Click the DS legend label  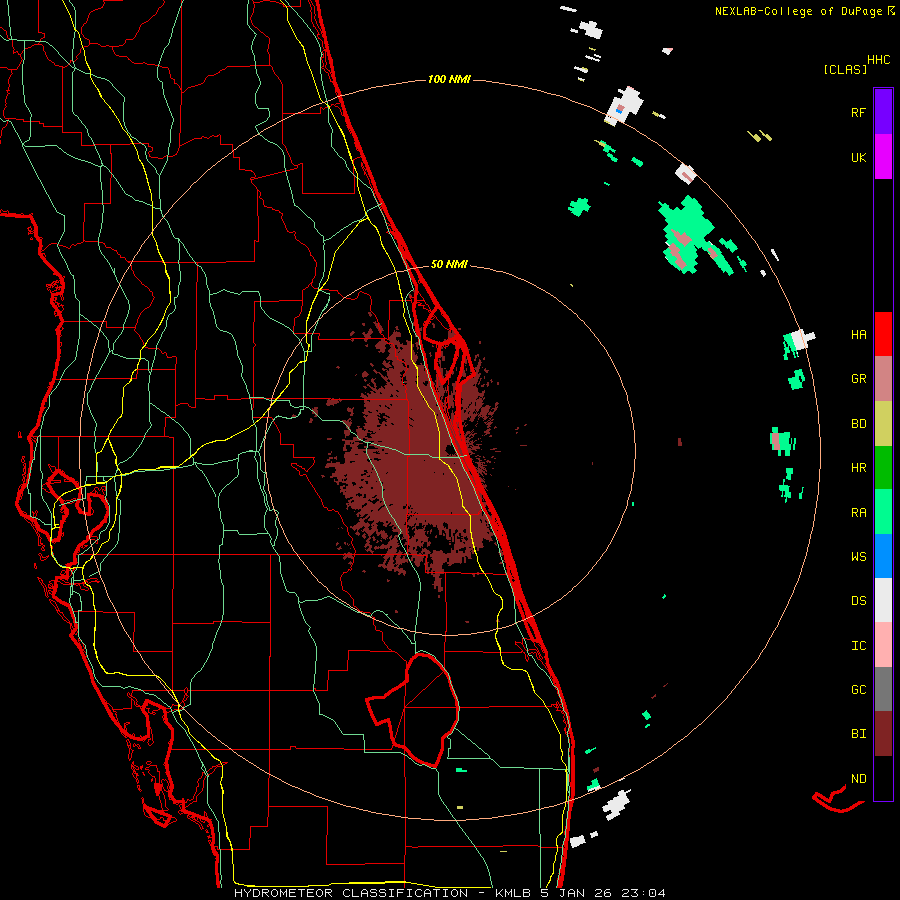pyautogui.click(x=858, y=601)
